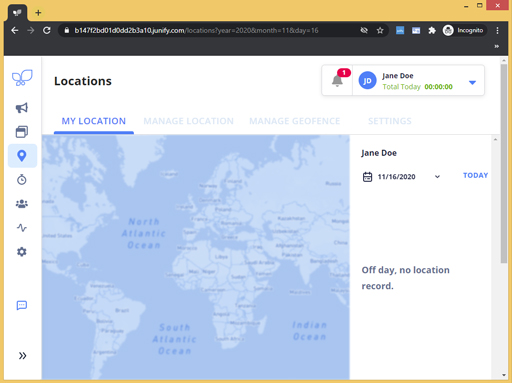This screenshot has height=383, width=512.
Task: Click the JD user avatar
Action: (367, 80)
